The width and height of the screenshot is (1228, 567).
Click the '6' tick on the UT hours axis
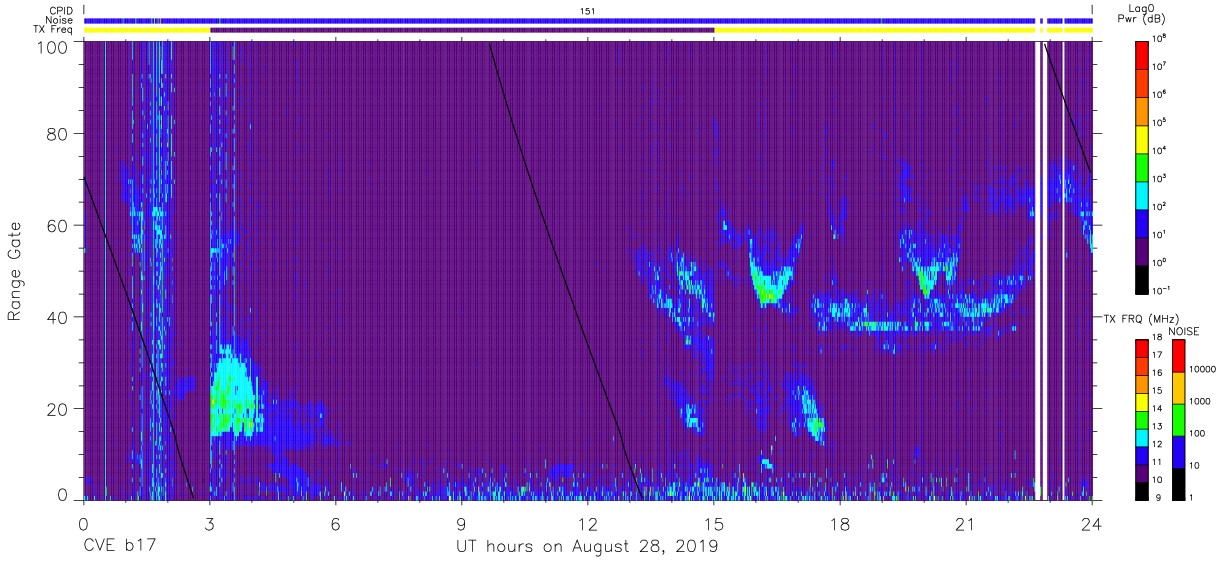[x=335, y=523]
